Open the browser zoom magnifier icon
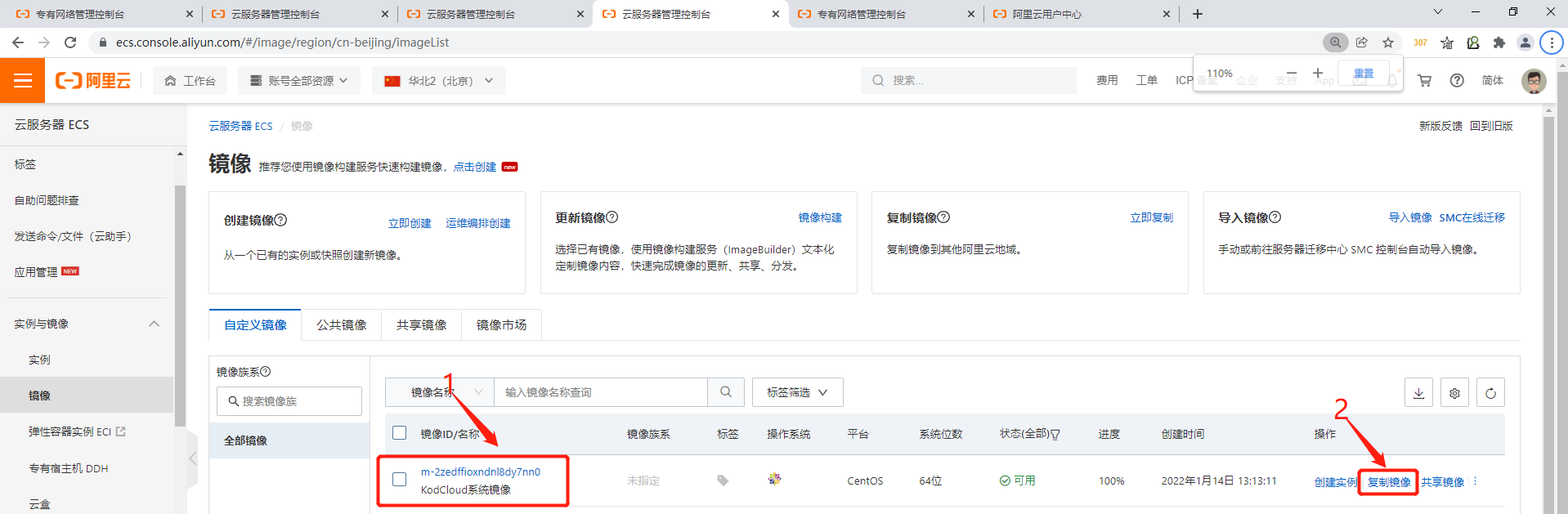 pos(1335,42)
